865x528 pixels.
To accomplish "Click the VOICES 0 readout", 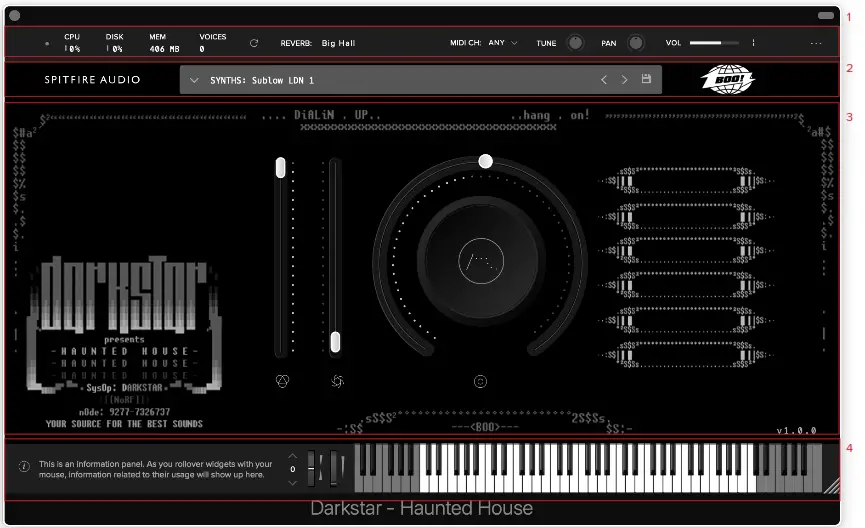I will (x=212, y=42).
